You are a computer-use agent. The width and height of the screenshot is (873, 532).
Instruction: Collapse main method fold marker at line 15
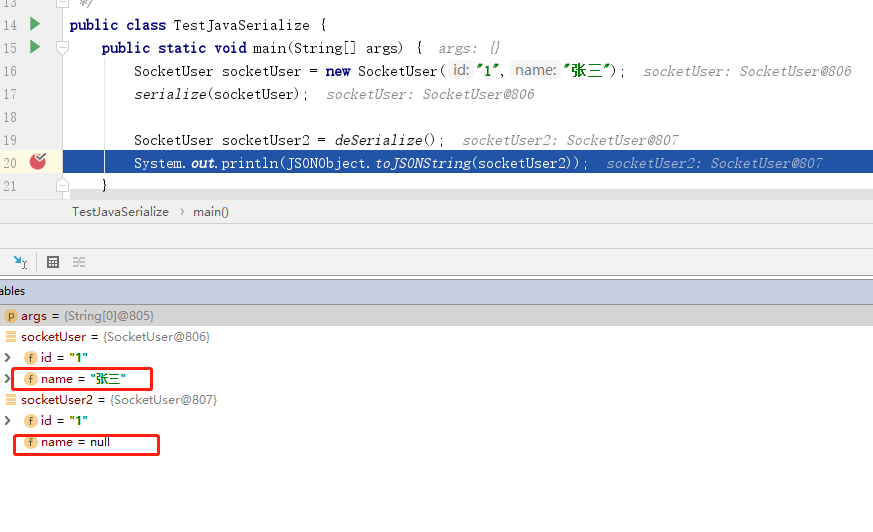point(62,48)
